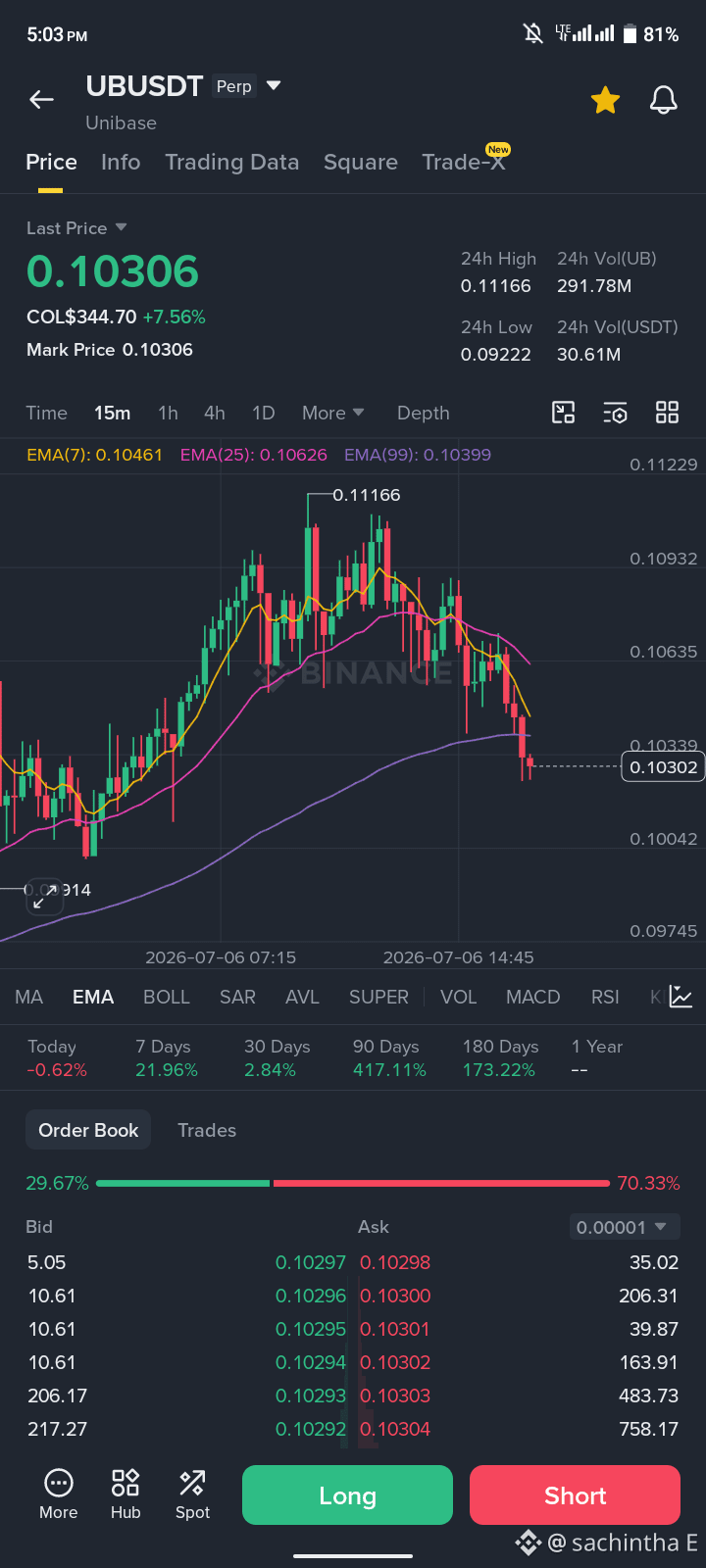Screen dimensions: 706x1568
Task: Expand the Last Price dropdown
Action: pos(76,227)
